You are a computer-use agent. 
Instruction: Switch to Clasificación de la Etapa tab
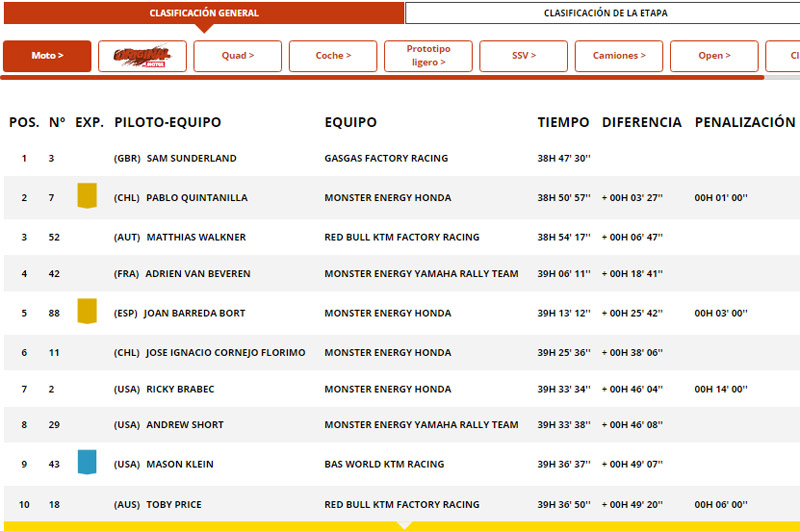[605, 13]
